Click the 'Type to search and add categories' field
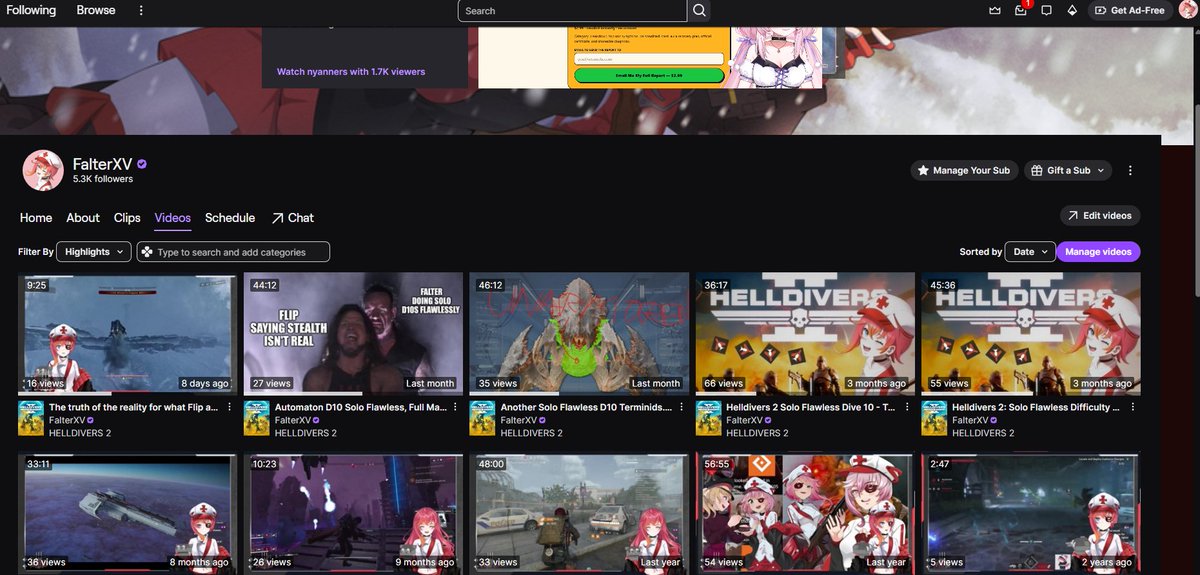This screenshot has width=1200, height=575. (234, 252)
